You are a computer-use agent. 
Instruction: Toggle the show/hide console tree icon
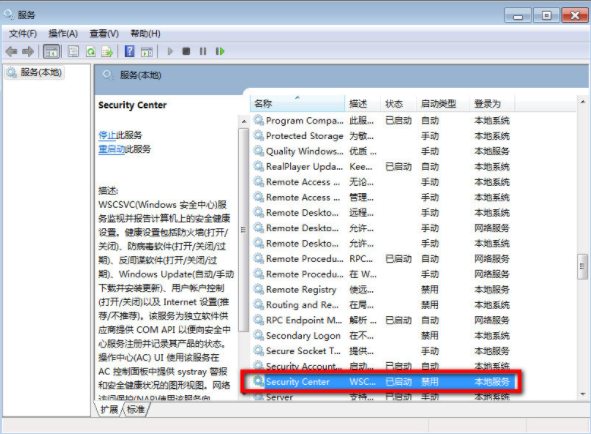[x=51, y=51]
